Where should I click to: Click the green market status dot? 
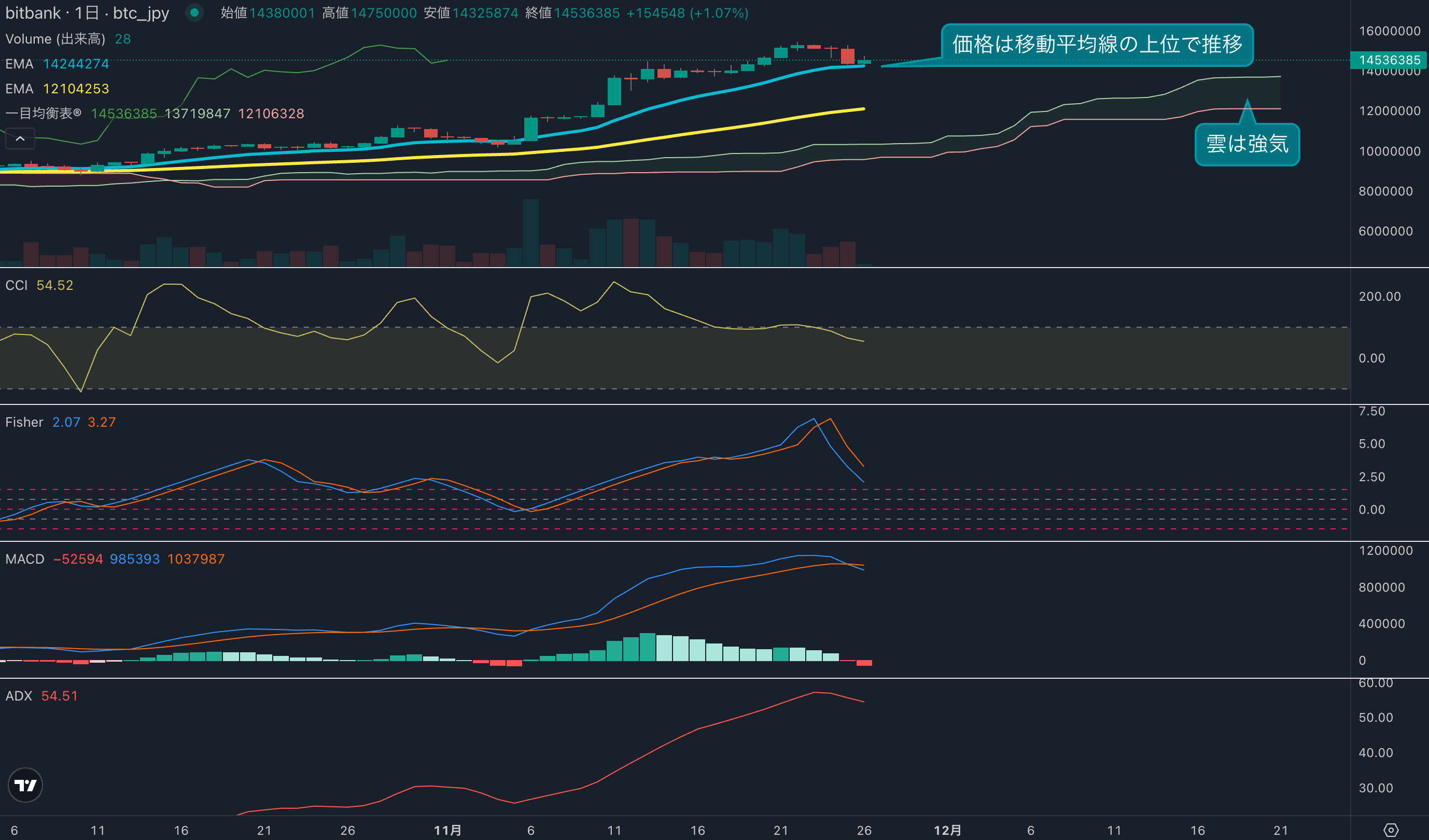pyautogui.click(x=194, y=12)
